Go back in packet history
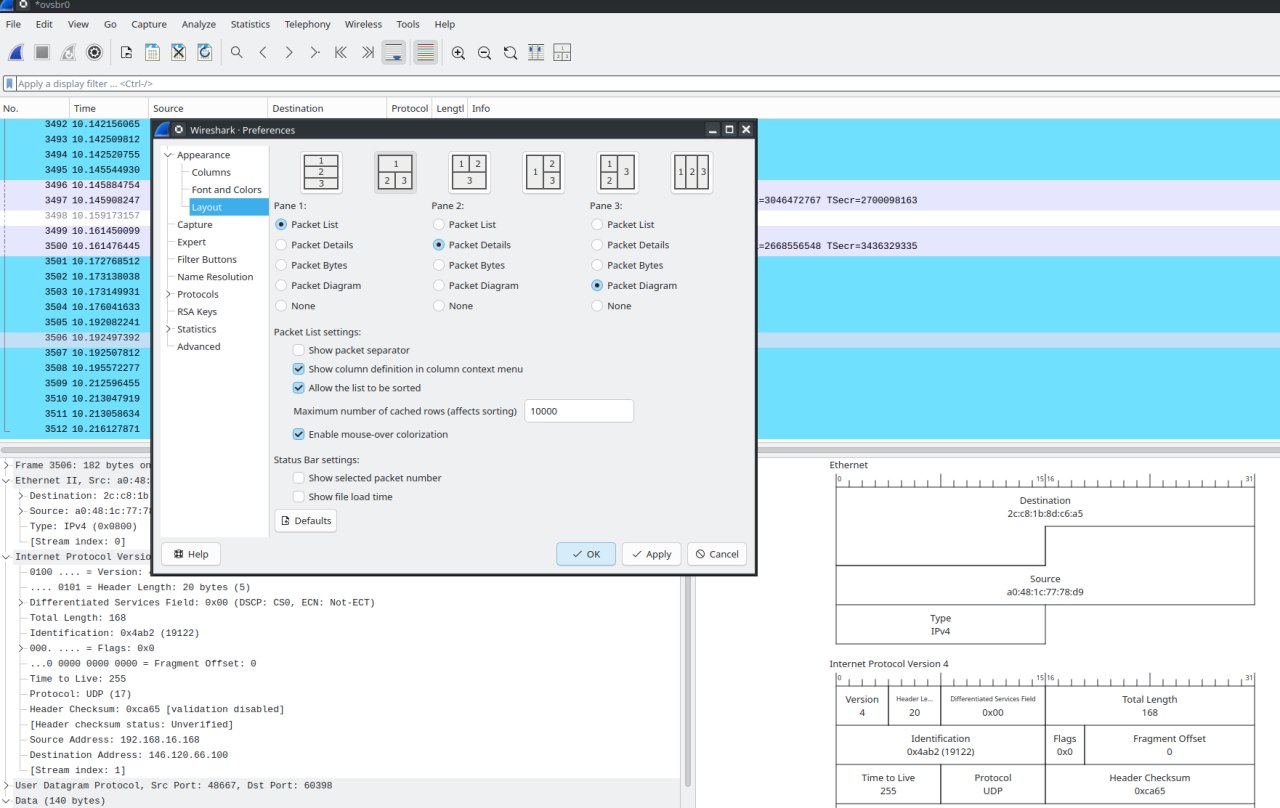The height and width of the screenshot is (808, 1280). pyautogui.click(x=263, y=52)
